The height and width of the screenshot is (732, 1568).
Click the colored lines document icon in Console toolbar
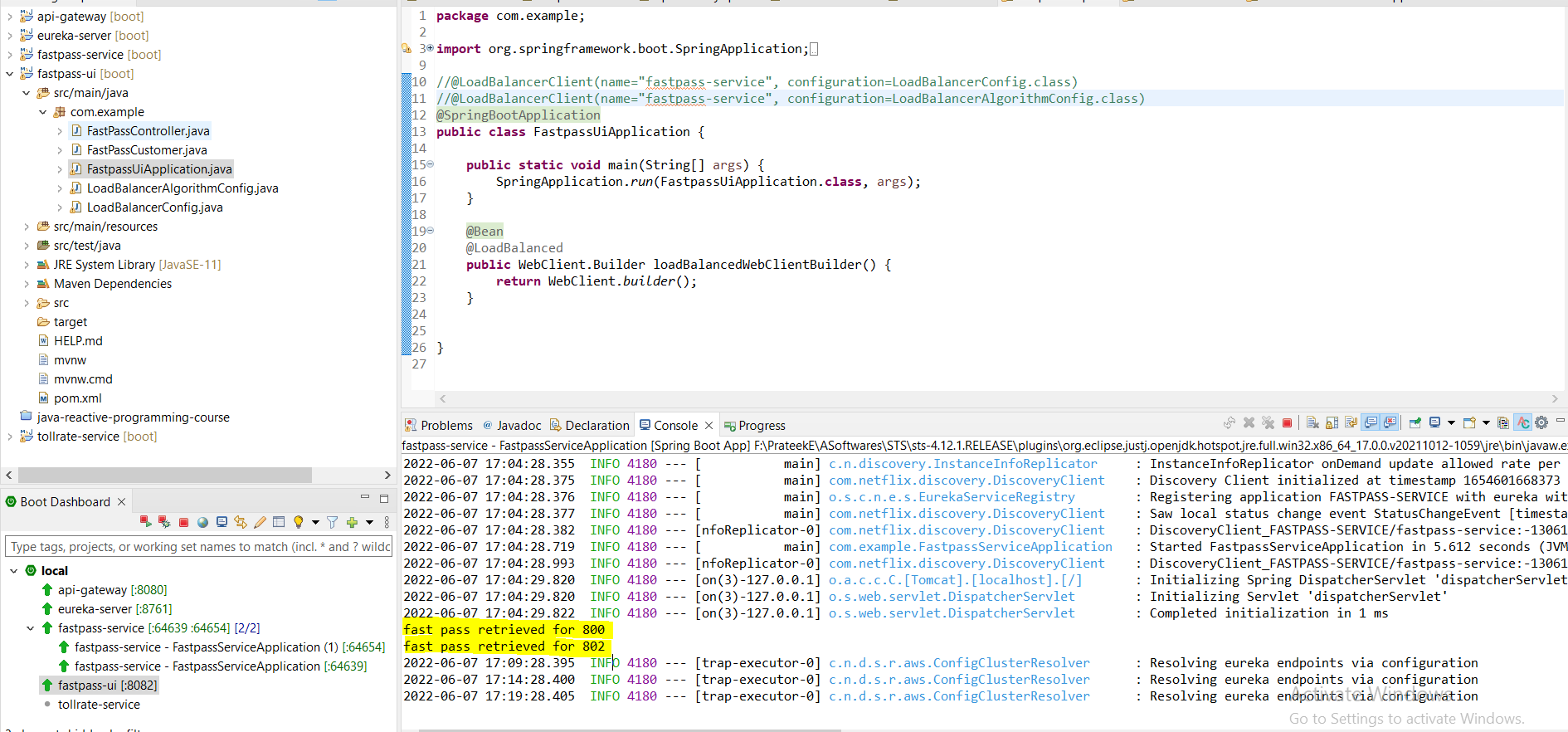coord(1503,422)
